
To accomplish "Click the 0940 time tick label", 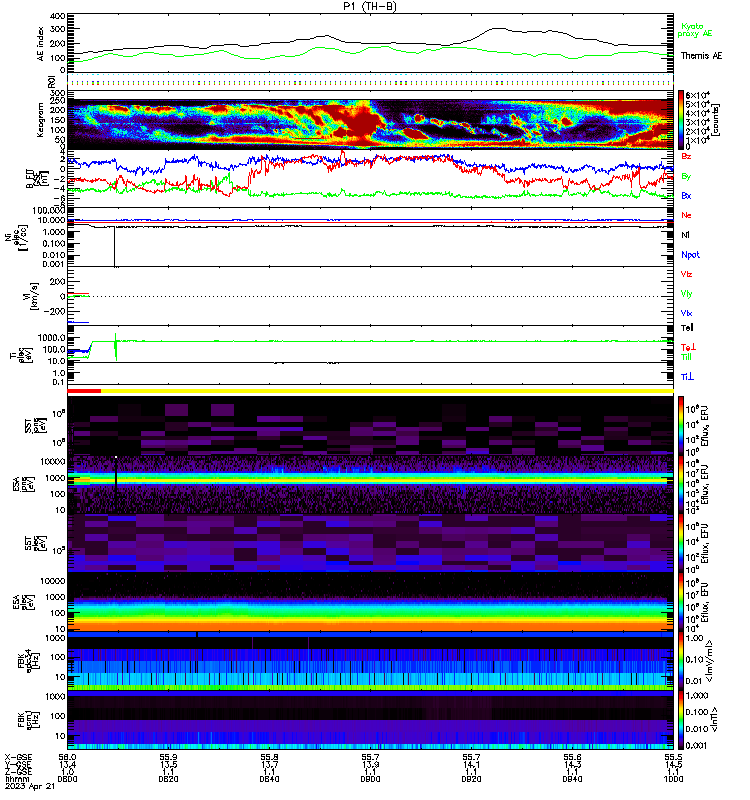I will pyautogui.click(x=572, y=779).
